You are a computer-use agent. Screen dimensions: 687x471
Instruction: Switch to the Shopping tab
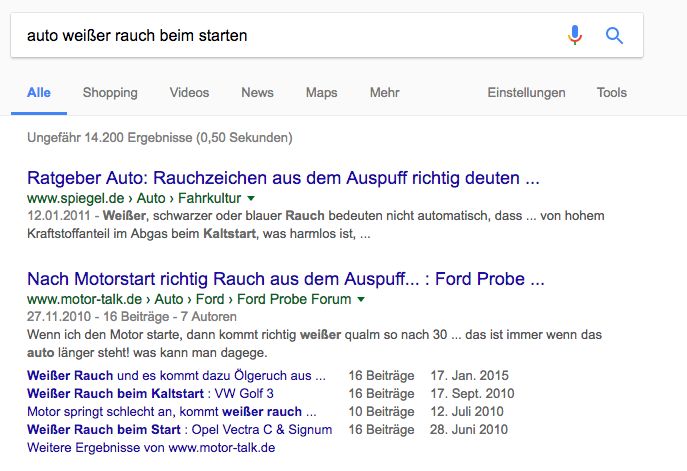pos(110,93)
